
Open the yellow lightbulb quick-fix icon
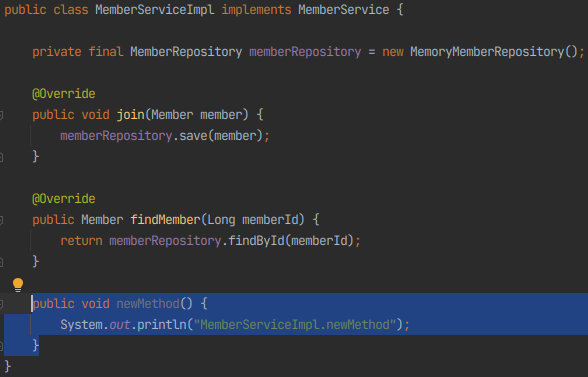[18, 285]
